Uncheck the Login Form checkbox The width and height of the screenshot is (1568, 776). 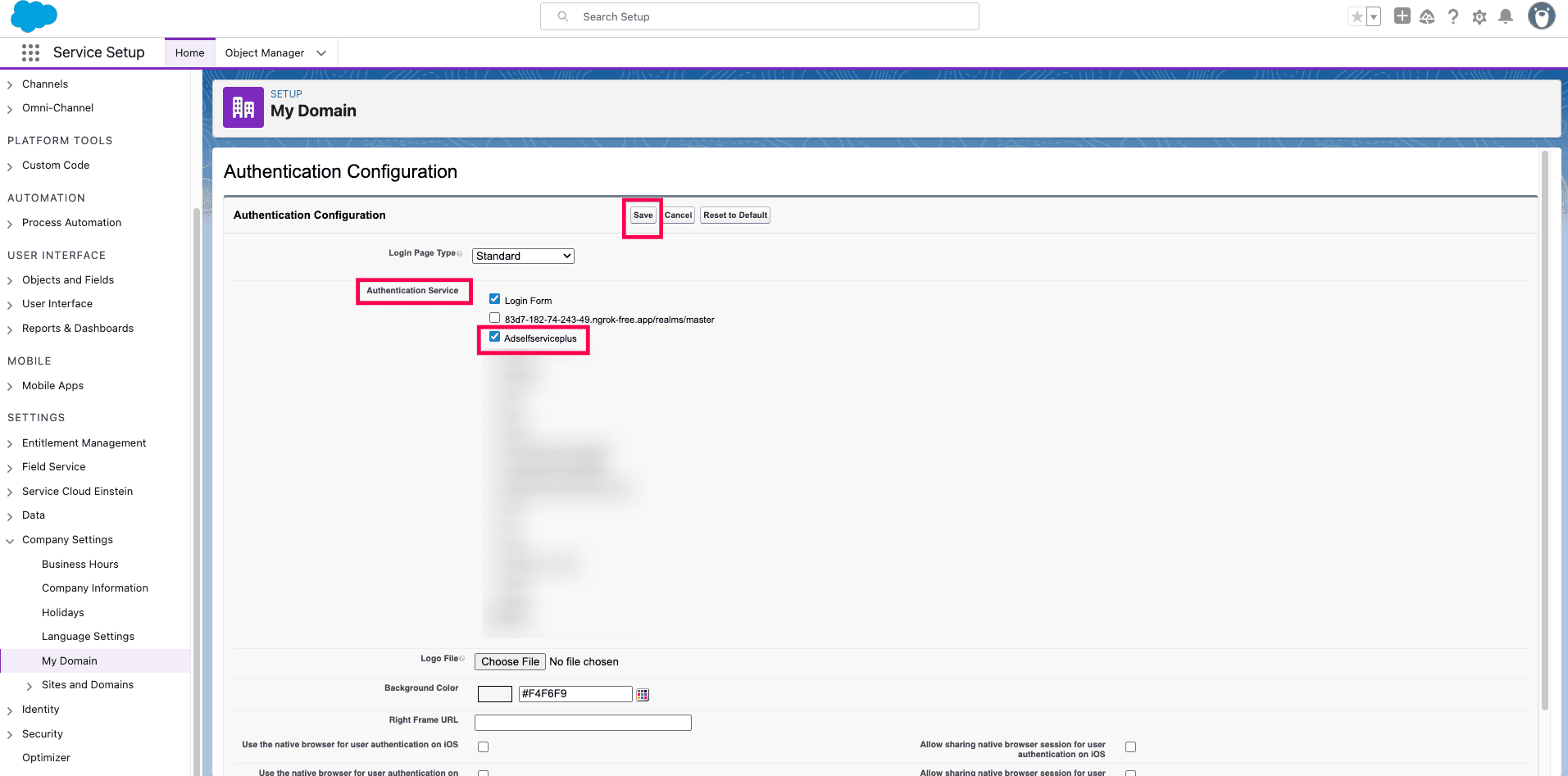click(494, 298)
